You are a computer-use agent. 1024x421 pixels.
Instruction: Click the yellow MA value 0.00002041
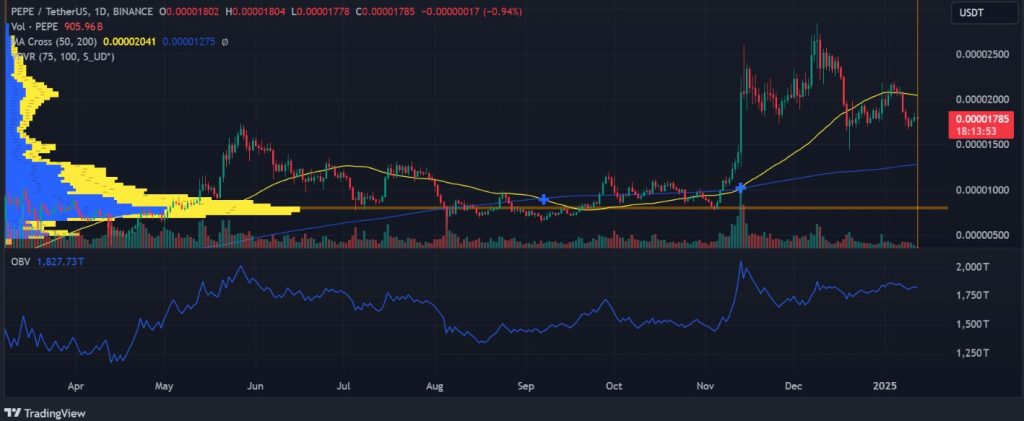129,42
